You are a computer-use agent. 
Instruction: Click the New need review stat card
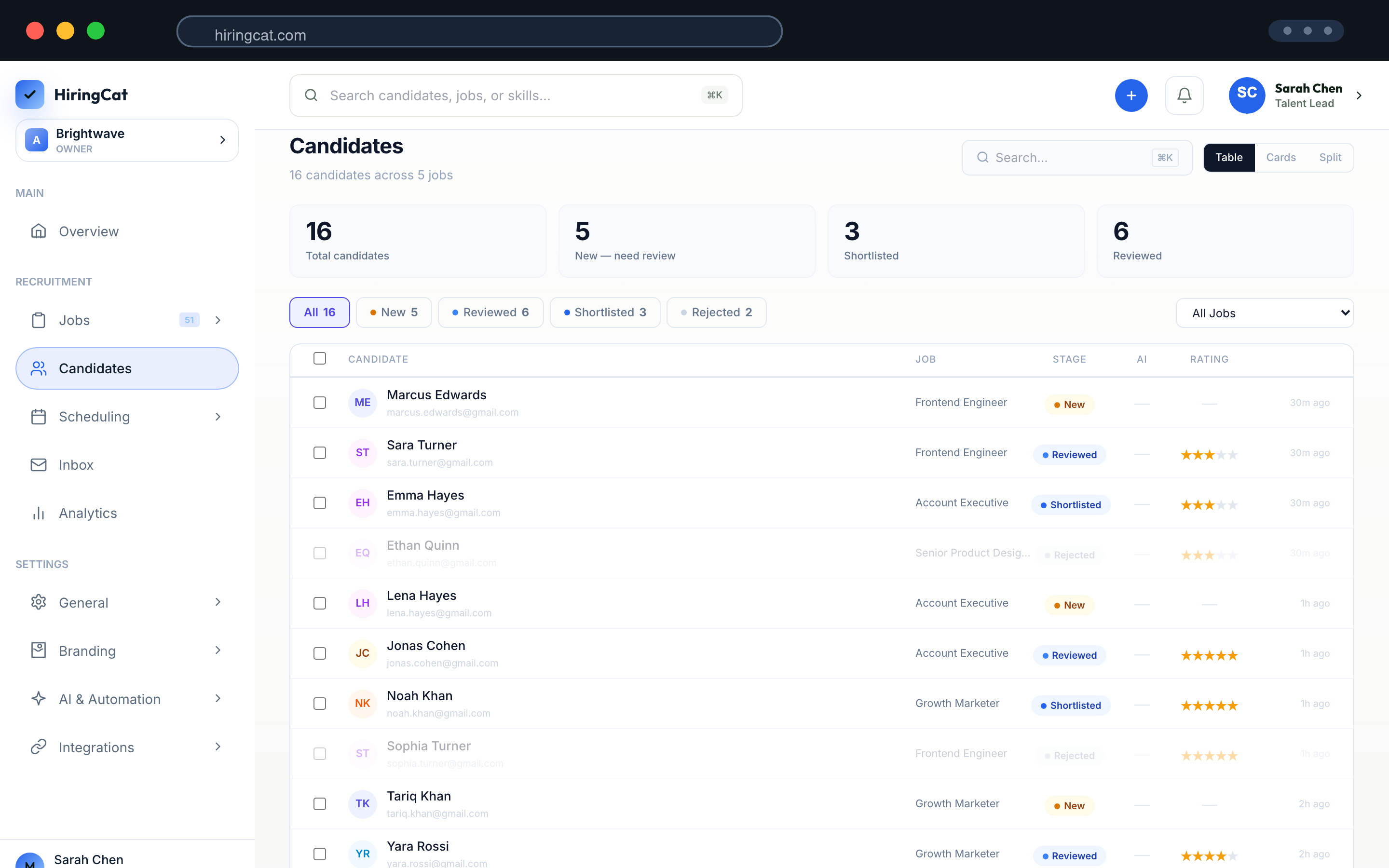click(x=687, y=241)
